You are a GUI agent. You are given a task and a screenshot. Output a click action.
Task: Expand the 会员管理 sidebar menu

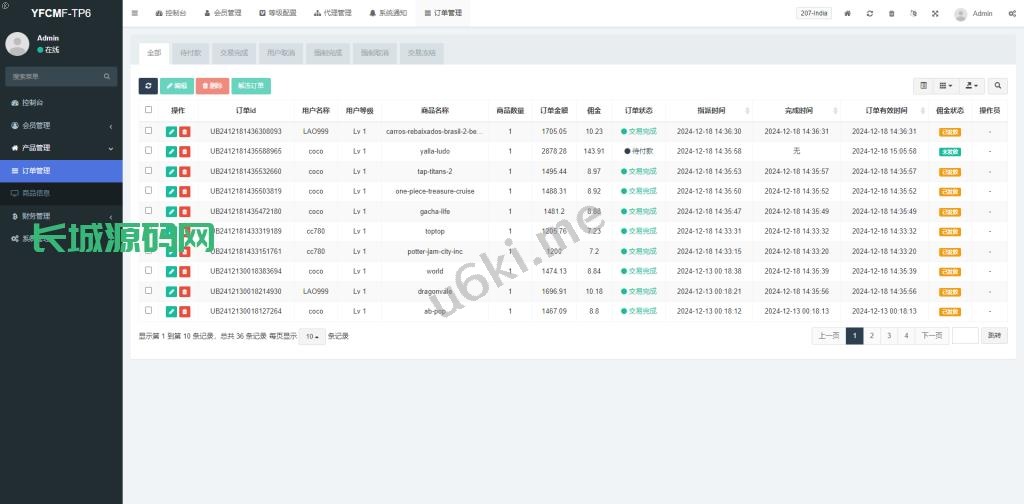[x=61, y=125]
